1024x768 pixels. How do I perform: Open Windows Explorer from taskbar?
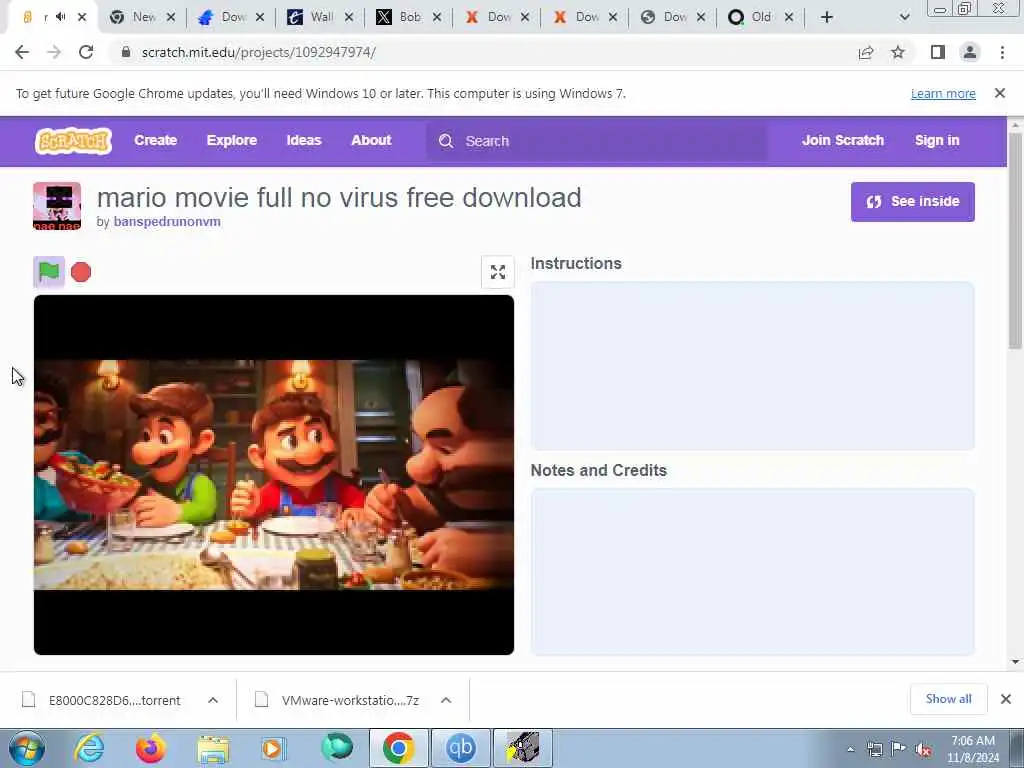click(213, 748)
